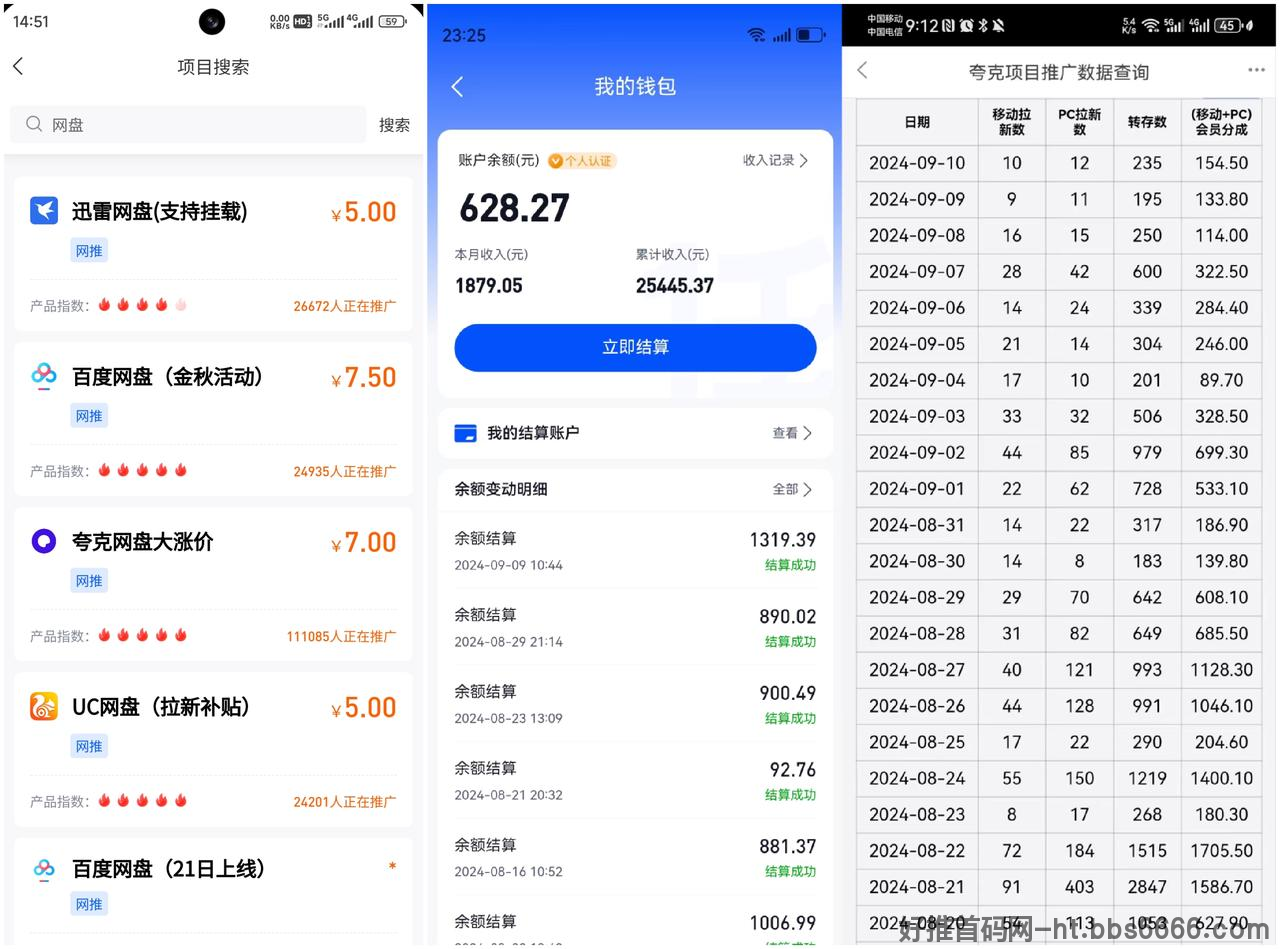
Task: Tap the 立即结算 button
Action: tap(635, 347)
